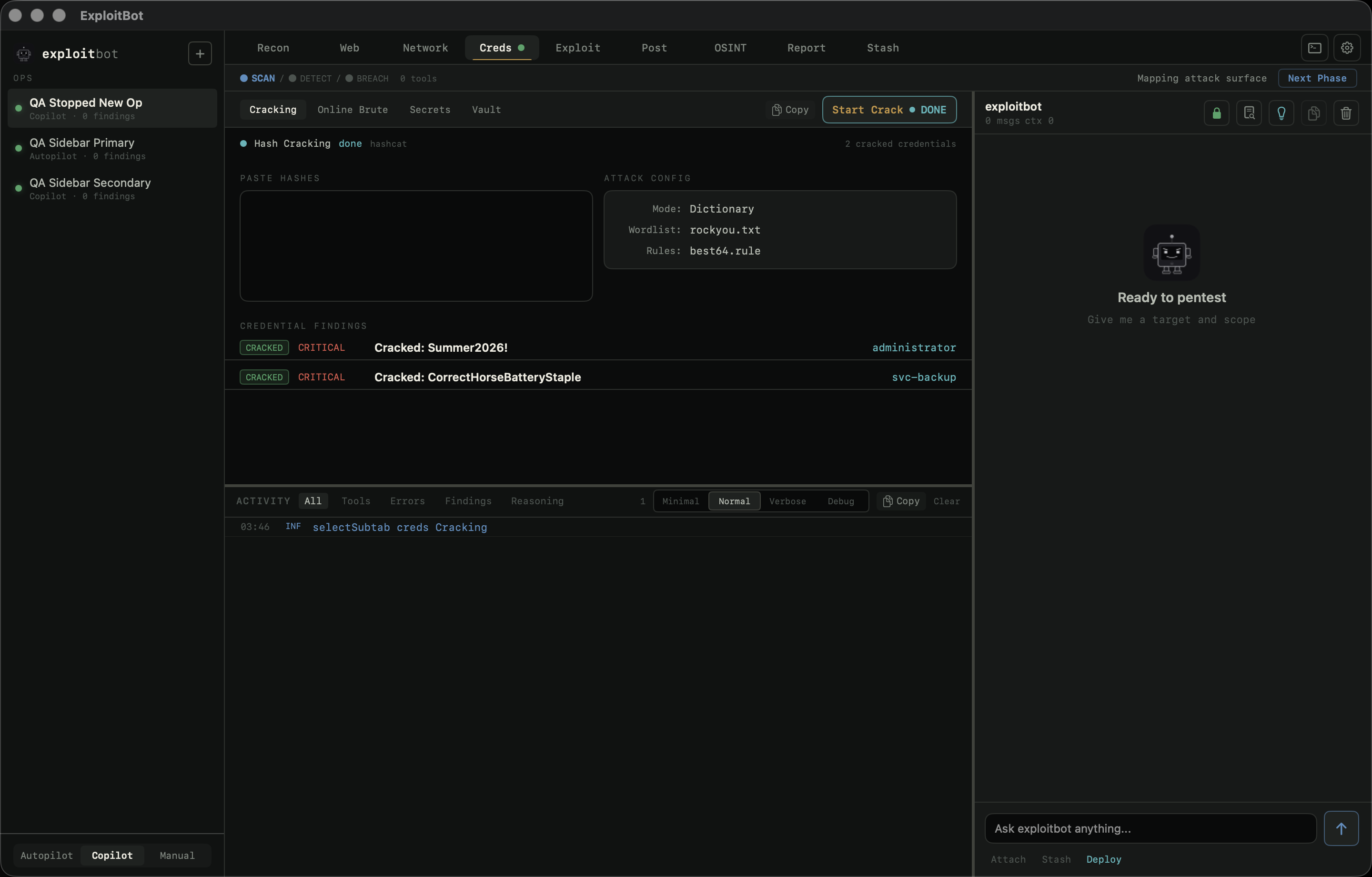Image resolution: width=1372 pixels, height=877 pixels.
Task: Click the copy chat icon in chat header
Action: (x=1314, y=113)
